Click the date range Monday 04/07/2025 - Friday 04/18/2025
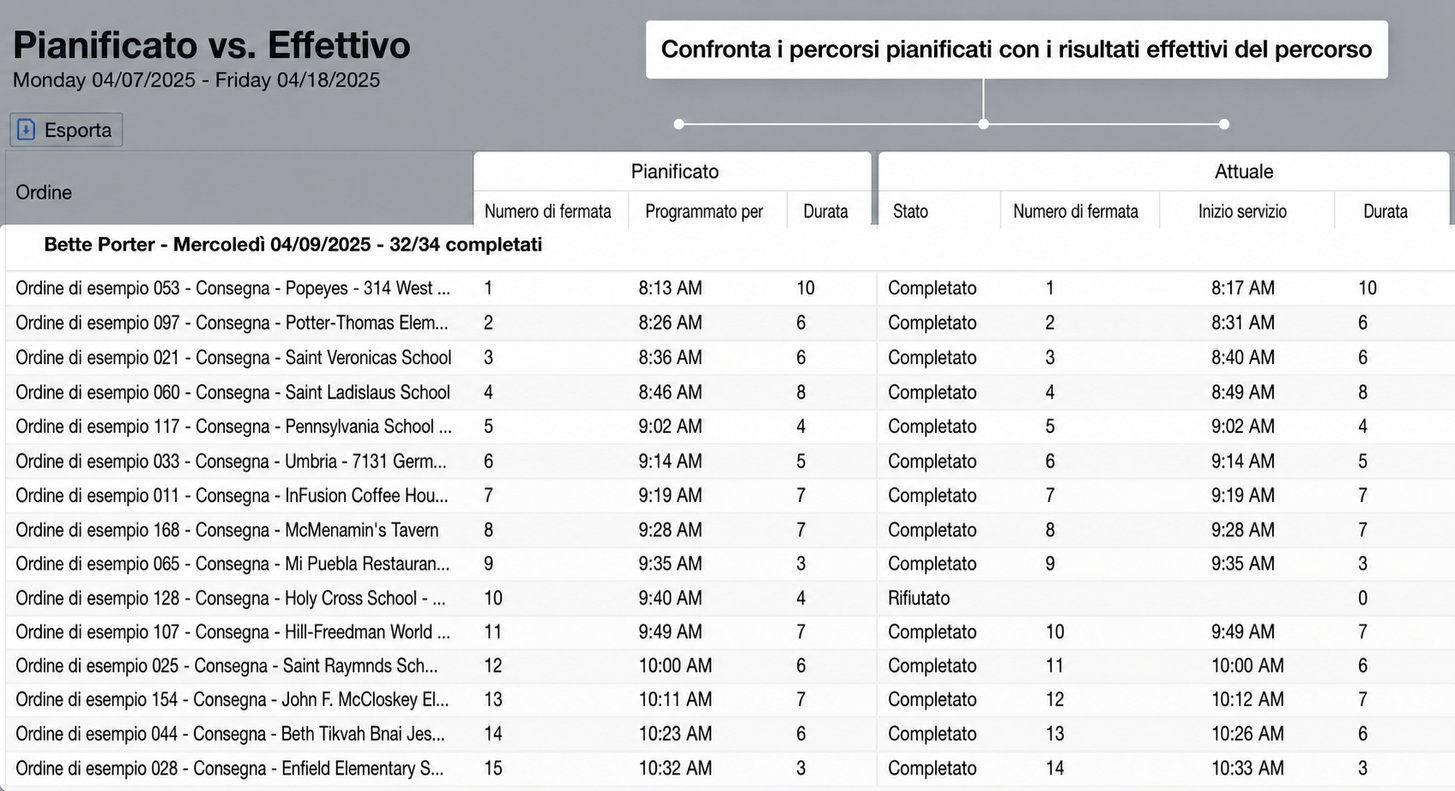The image size is (1455, 791). pyautogui.click(x=196, y=80)
